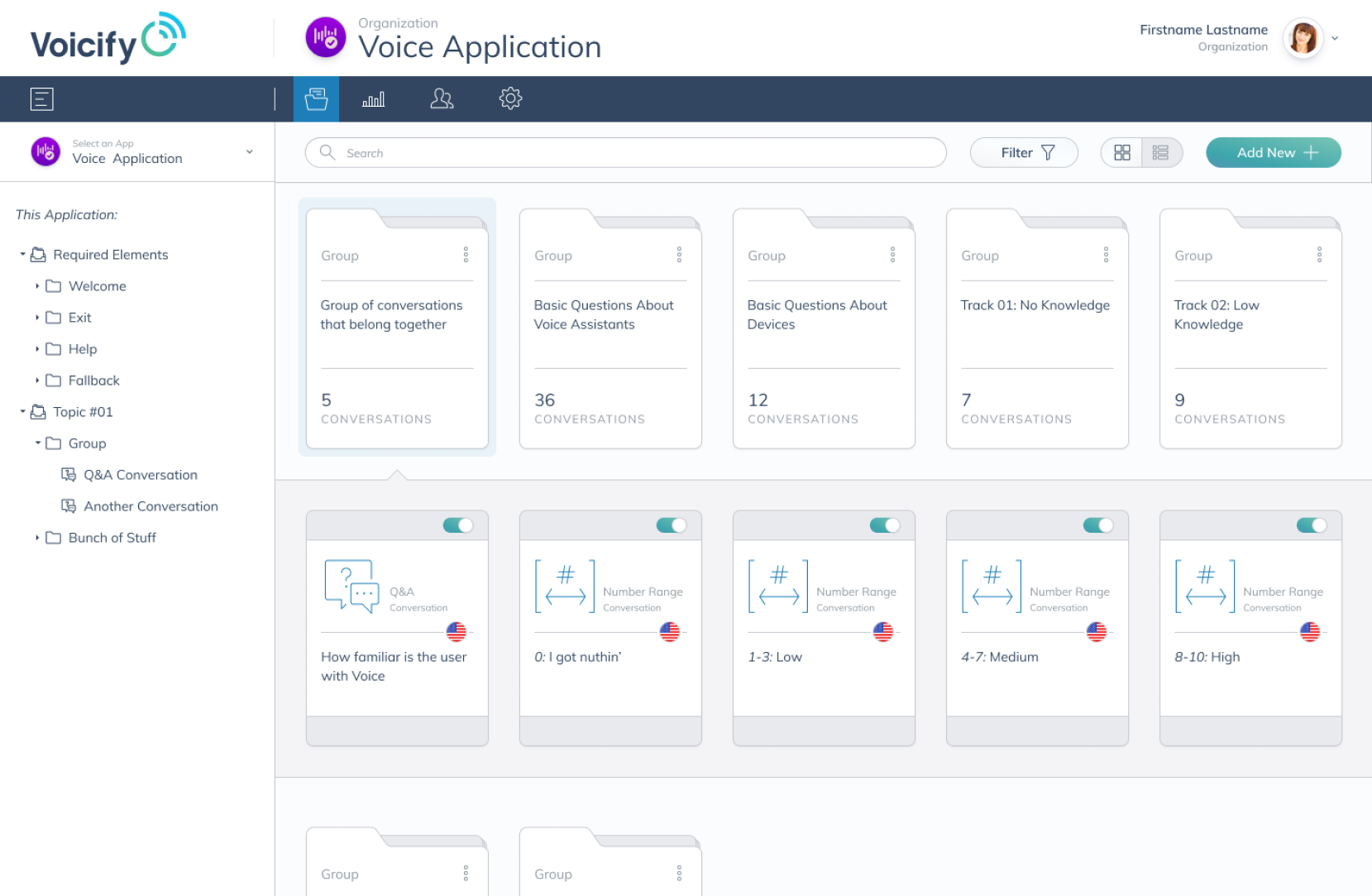
Task: Click the Required Elements folder icon
Action: [x=38, y=255]
